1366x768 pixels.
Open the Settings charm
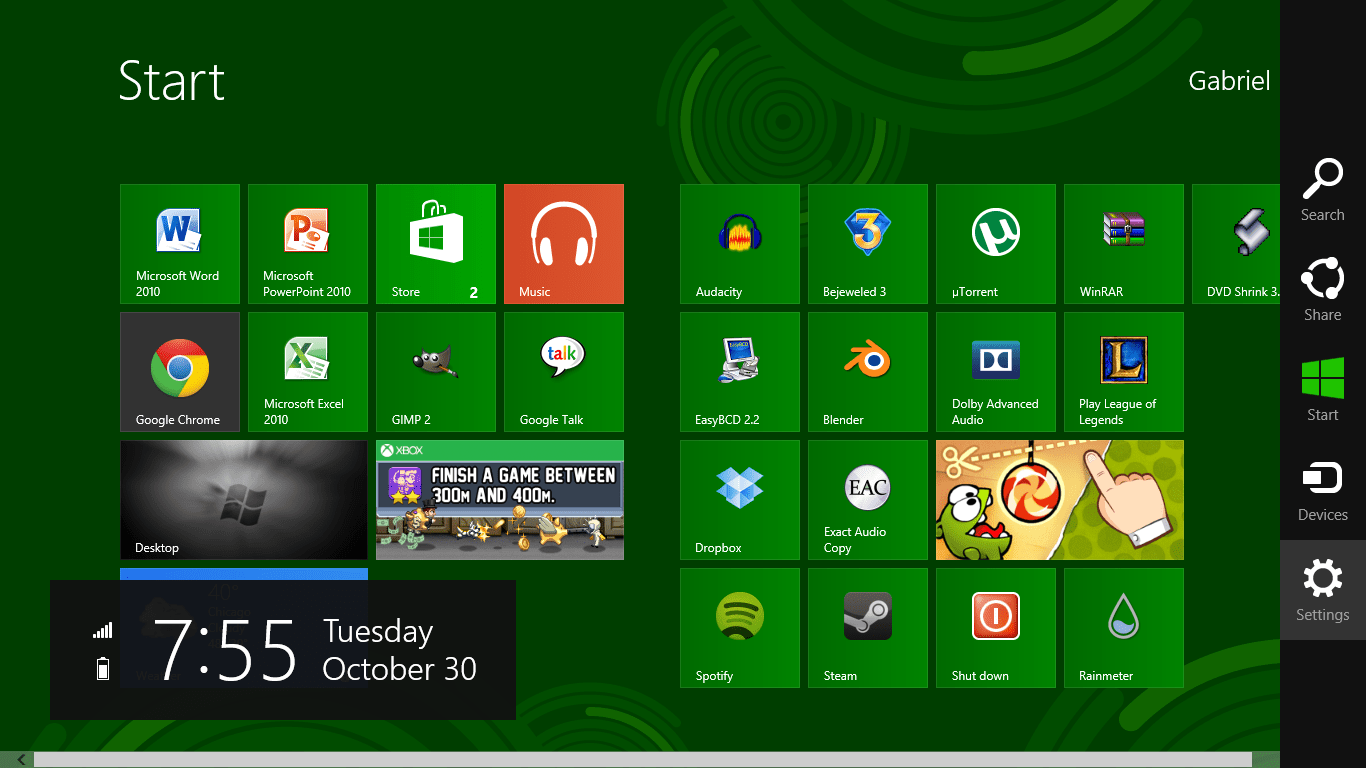pyautogui.click(x=1323, y=590)
